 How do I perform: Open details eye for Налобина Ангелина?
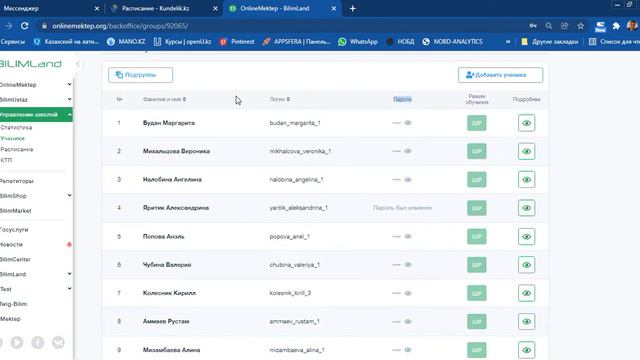pyautogui.click(x=527, y=180)
